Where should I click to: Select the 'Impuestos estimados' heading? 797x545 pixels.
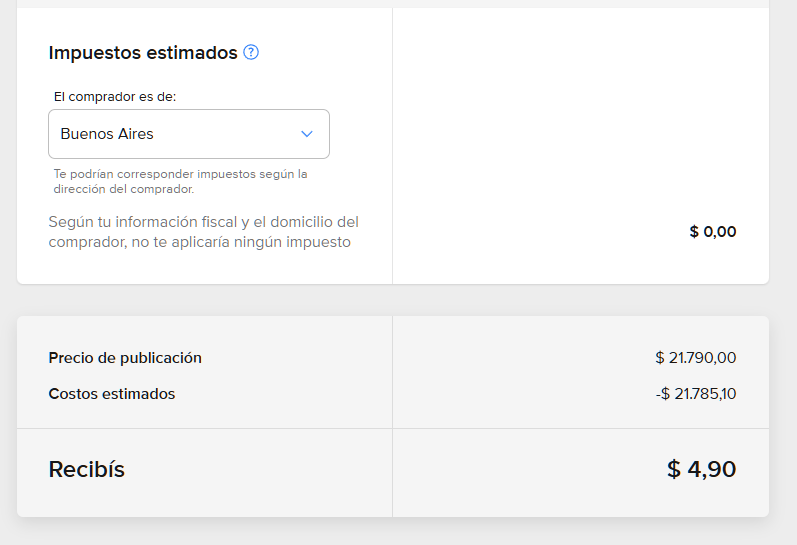143,53
